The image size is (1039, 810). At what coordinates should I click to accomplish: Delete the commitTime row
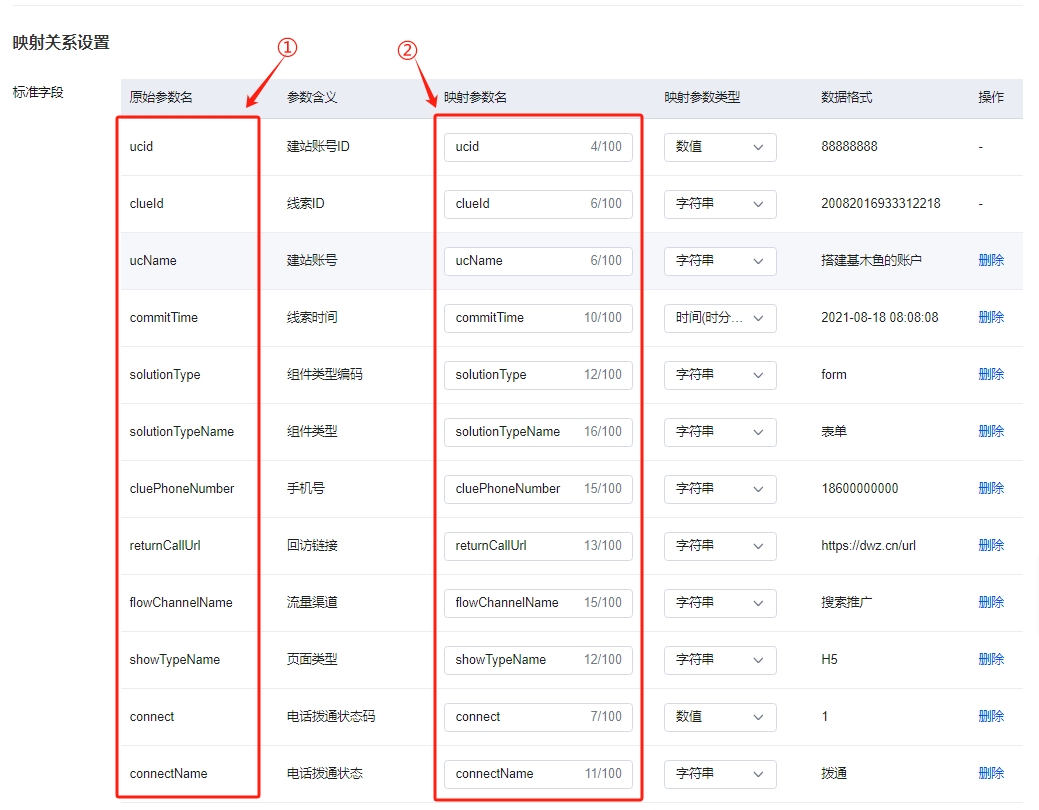coord(991,317)
